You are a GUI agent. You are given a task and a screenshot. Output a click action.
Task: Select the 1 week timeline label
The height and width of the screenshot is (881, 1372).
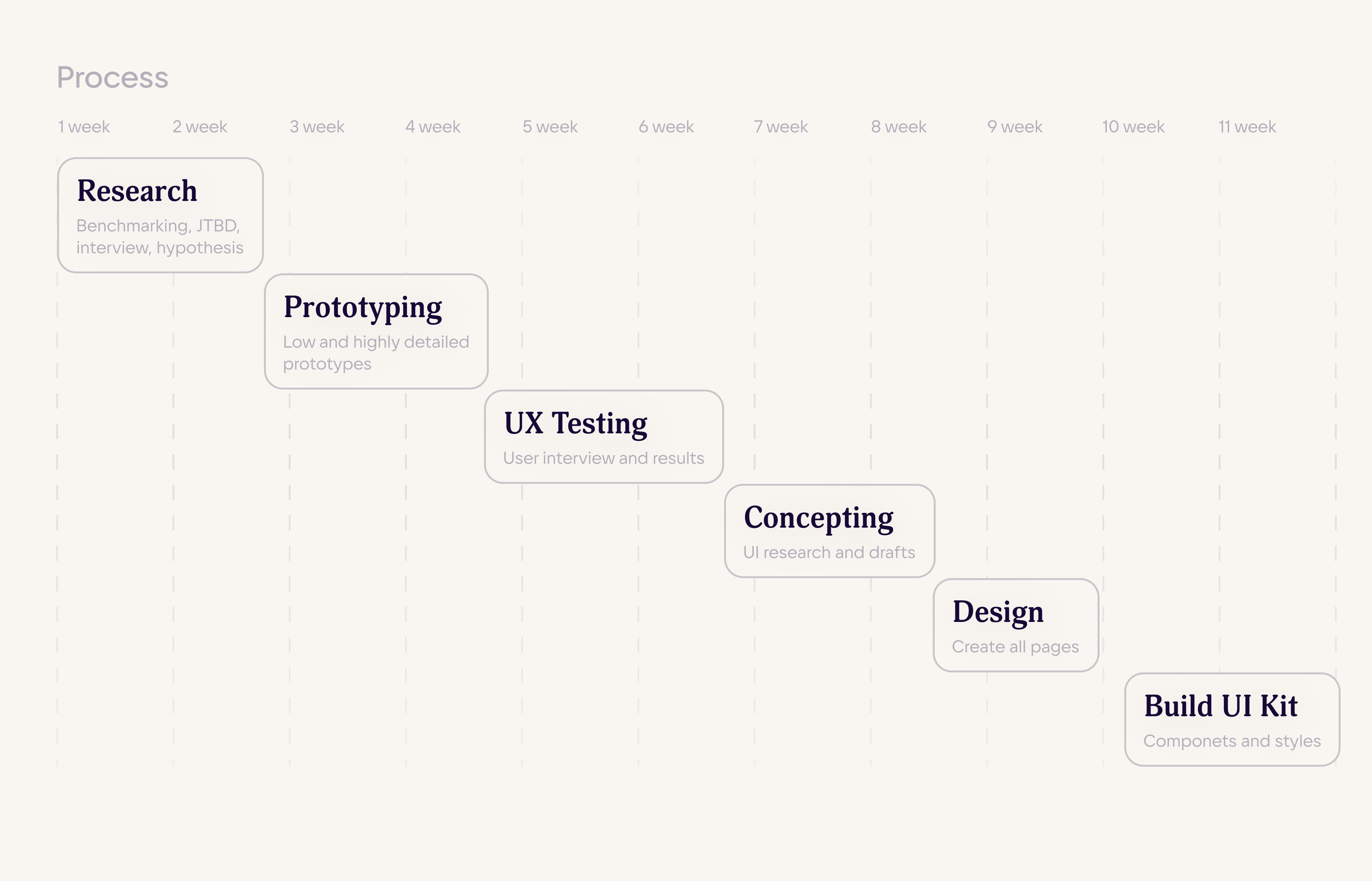click(84, 126)
